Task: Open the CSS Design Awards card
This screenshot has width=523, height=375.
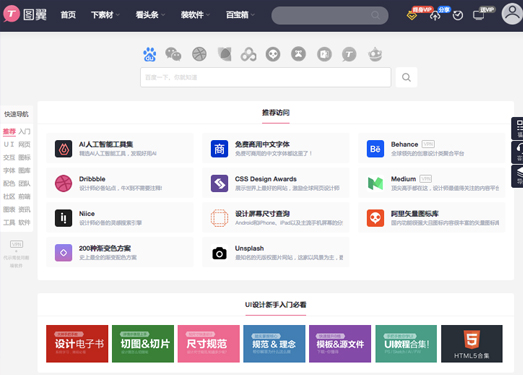Action: (276, 183)
